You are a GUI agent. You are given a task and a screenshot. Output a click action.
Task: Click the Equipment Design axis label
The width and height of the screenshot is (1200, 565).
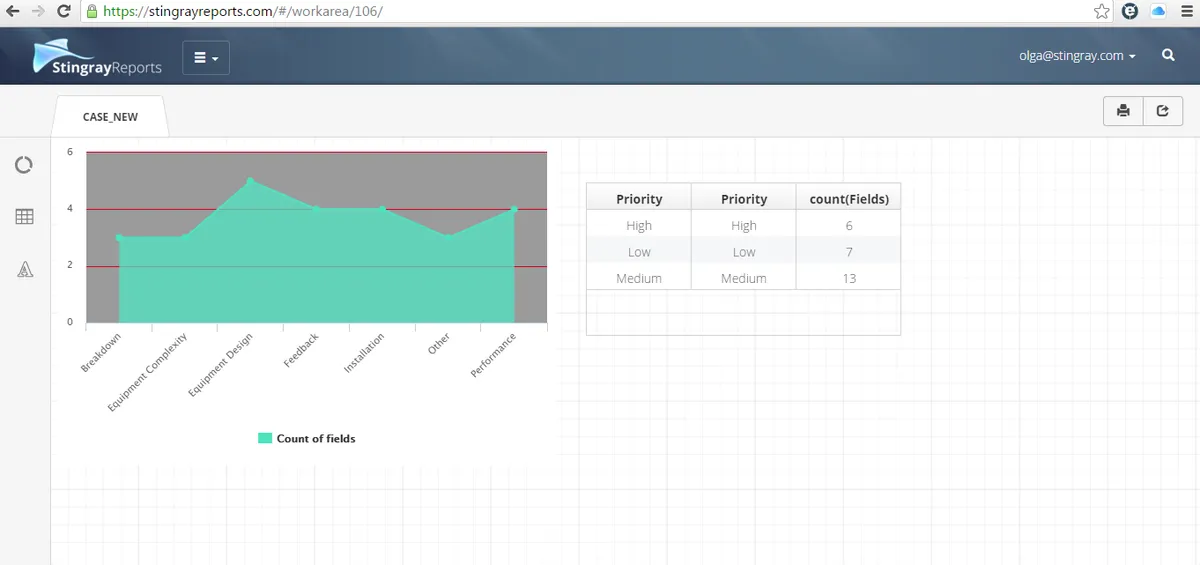221,365
